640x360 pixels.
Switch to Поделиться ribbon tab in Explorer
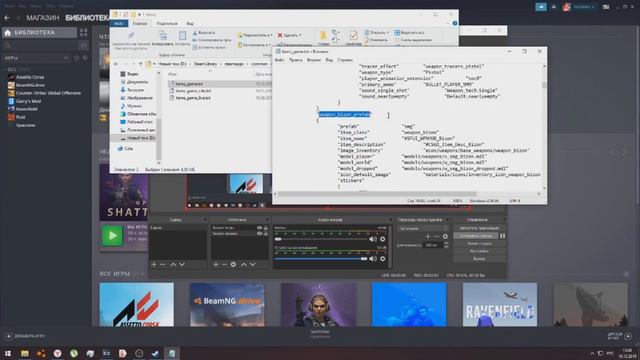167,24
